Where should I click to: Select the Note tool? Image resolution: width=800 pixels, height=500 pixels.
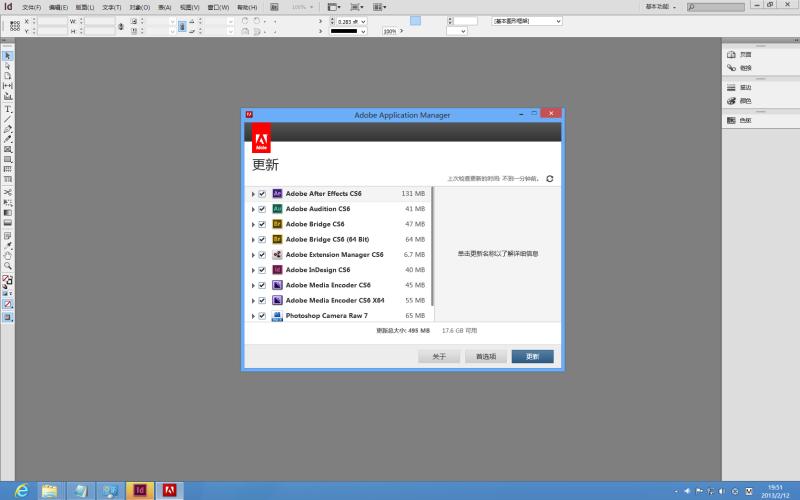point(8,236)
